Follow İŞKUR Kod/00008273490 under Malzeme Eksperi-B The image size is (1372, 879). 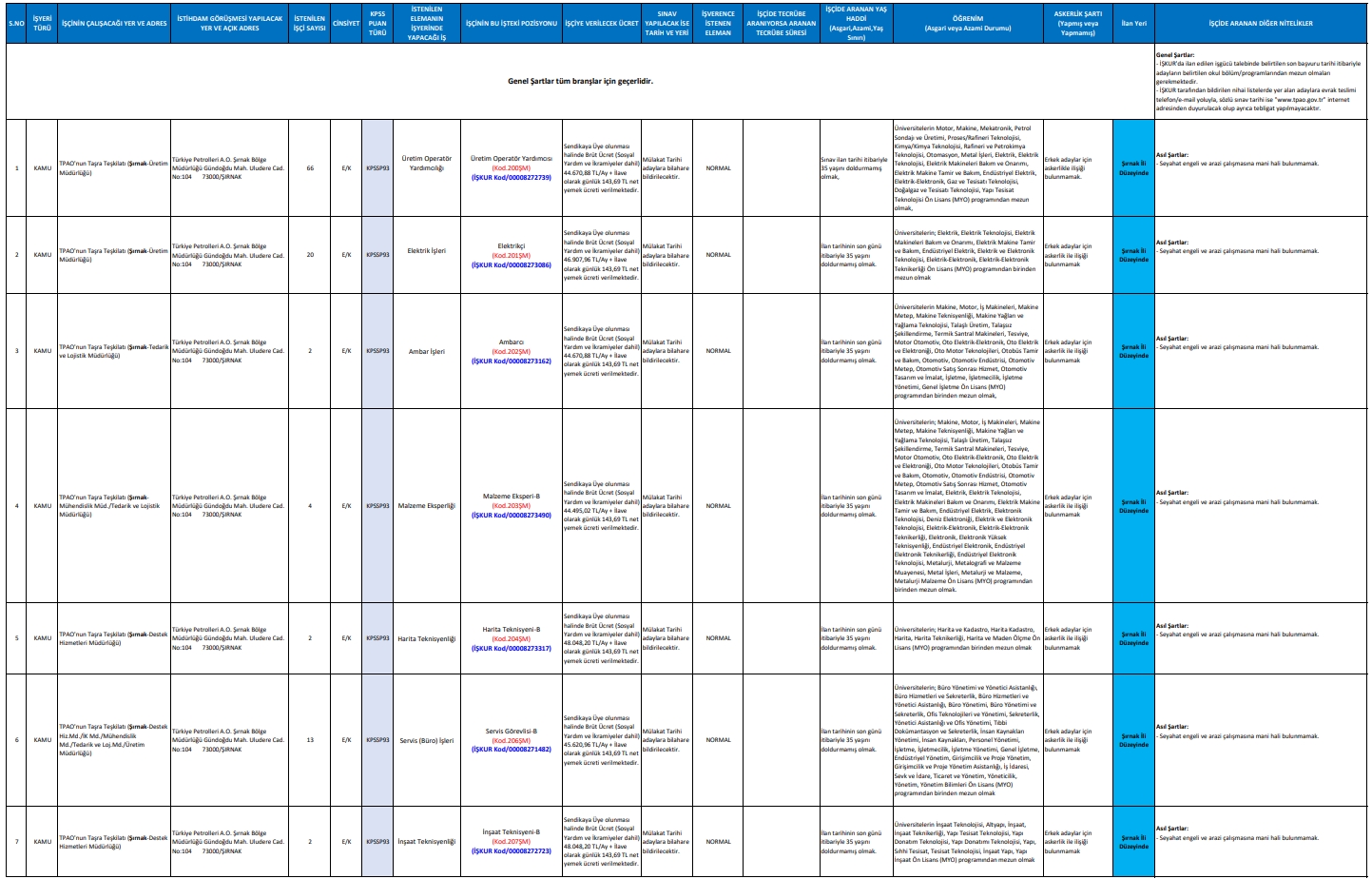(512, 516)
